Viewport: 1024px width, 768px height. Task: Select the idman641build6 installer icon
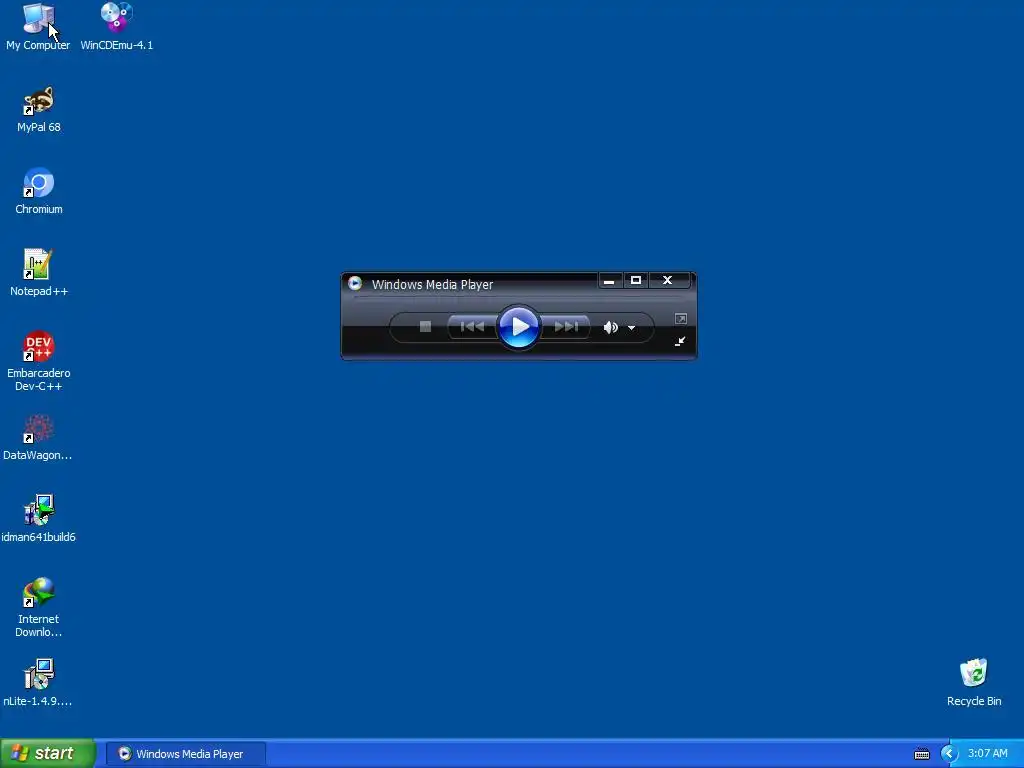pyautogui.click(x=39, y=519)
